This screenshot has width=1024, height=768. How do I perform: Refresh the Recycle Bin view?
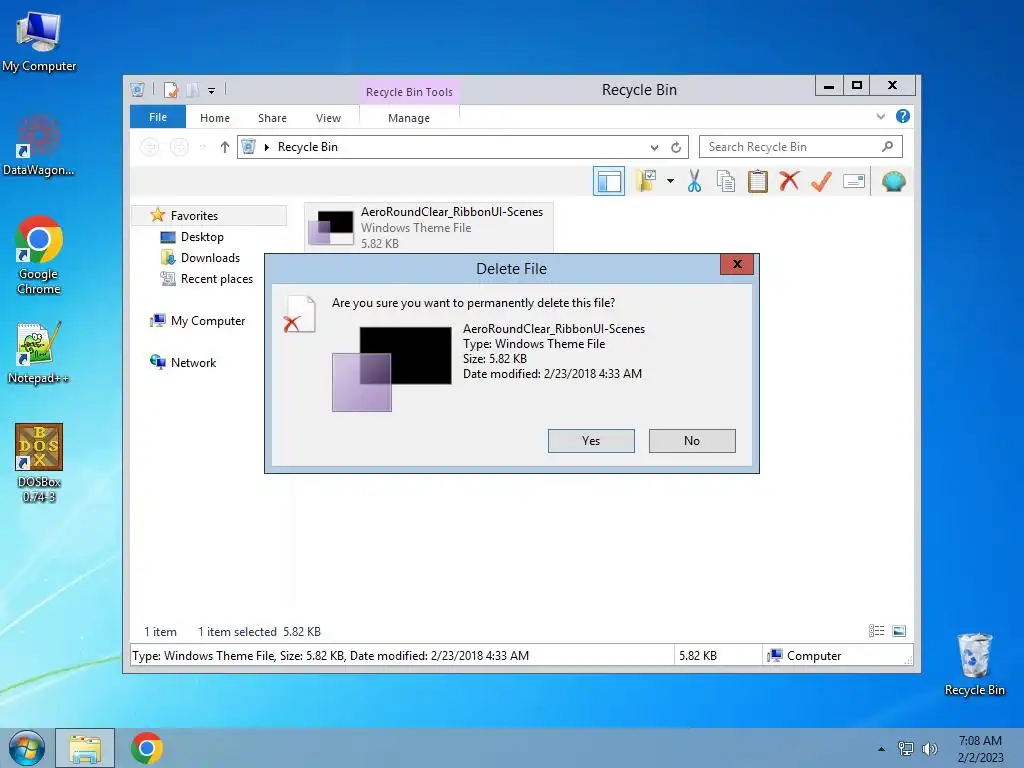pos(676,148)
